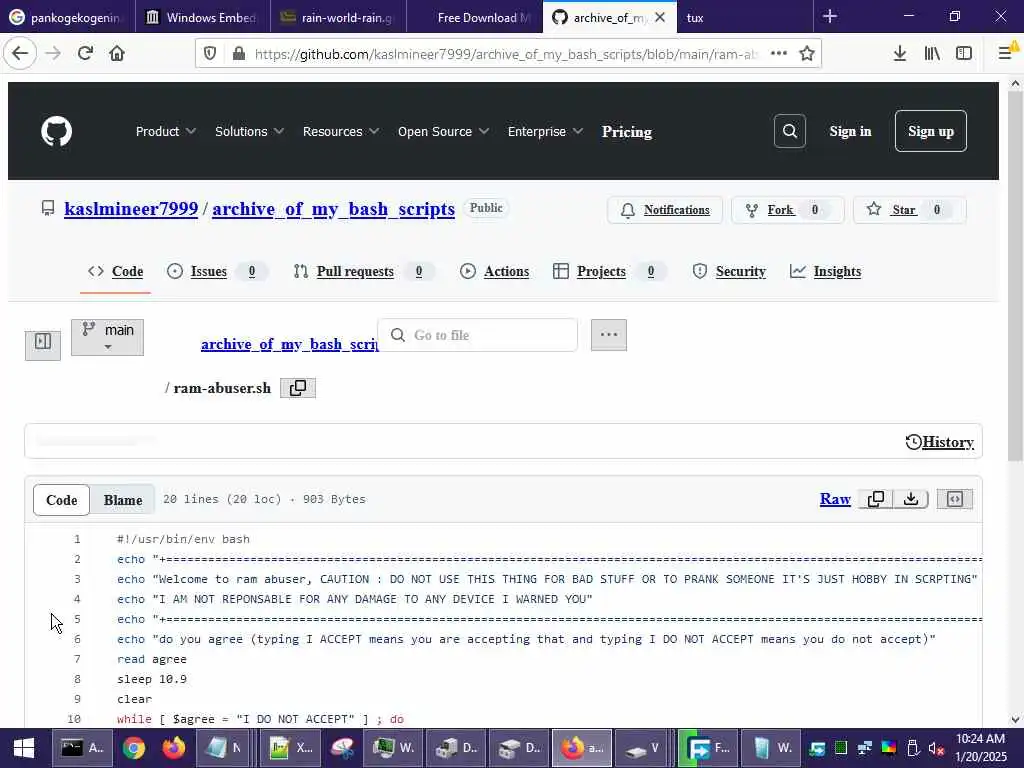
Task: Switch to the tux browser tab
Action: coord(745,17)
